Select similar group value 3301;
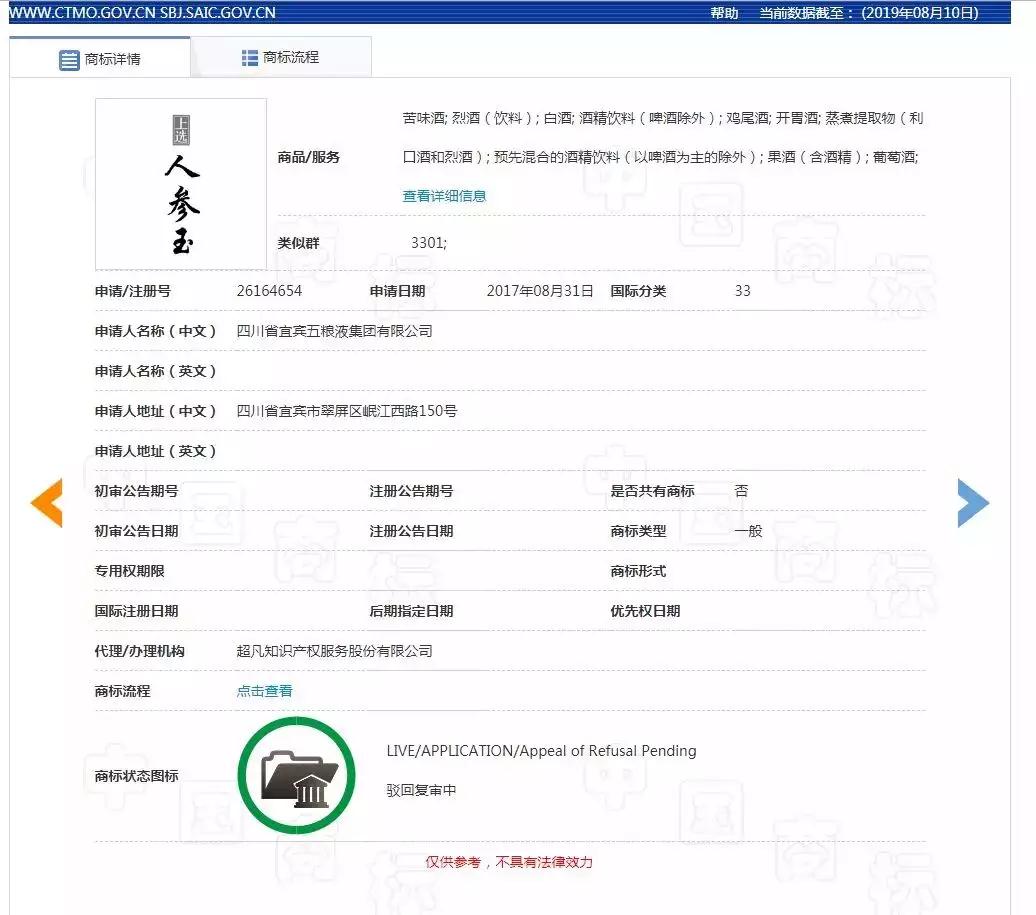The image size is (1036, 915). (x=429, y=242)
